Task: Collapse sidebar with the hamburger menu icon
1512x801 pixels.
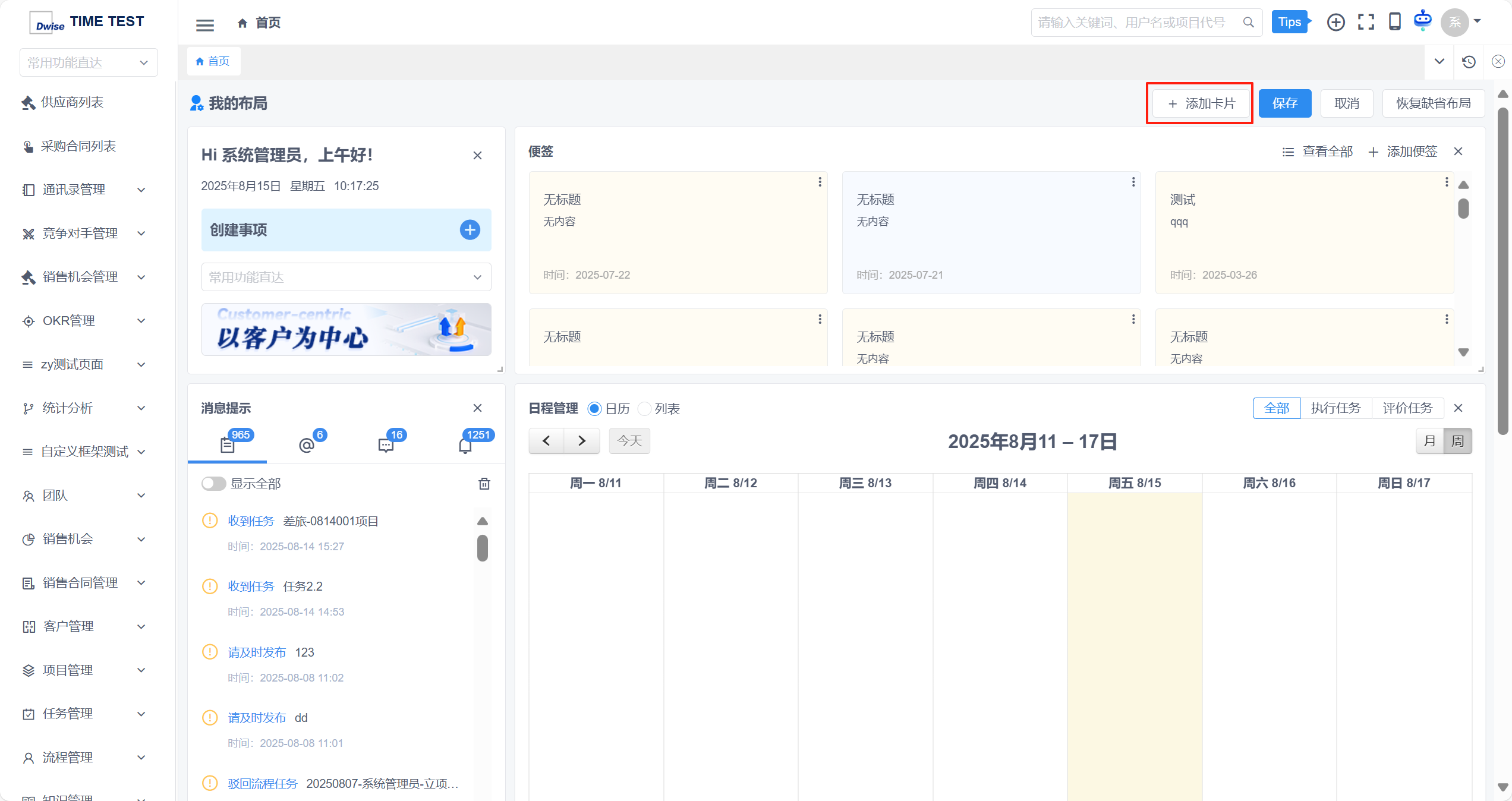Action: coord(205,25)
